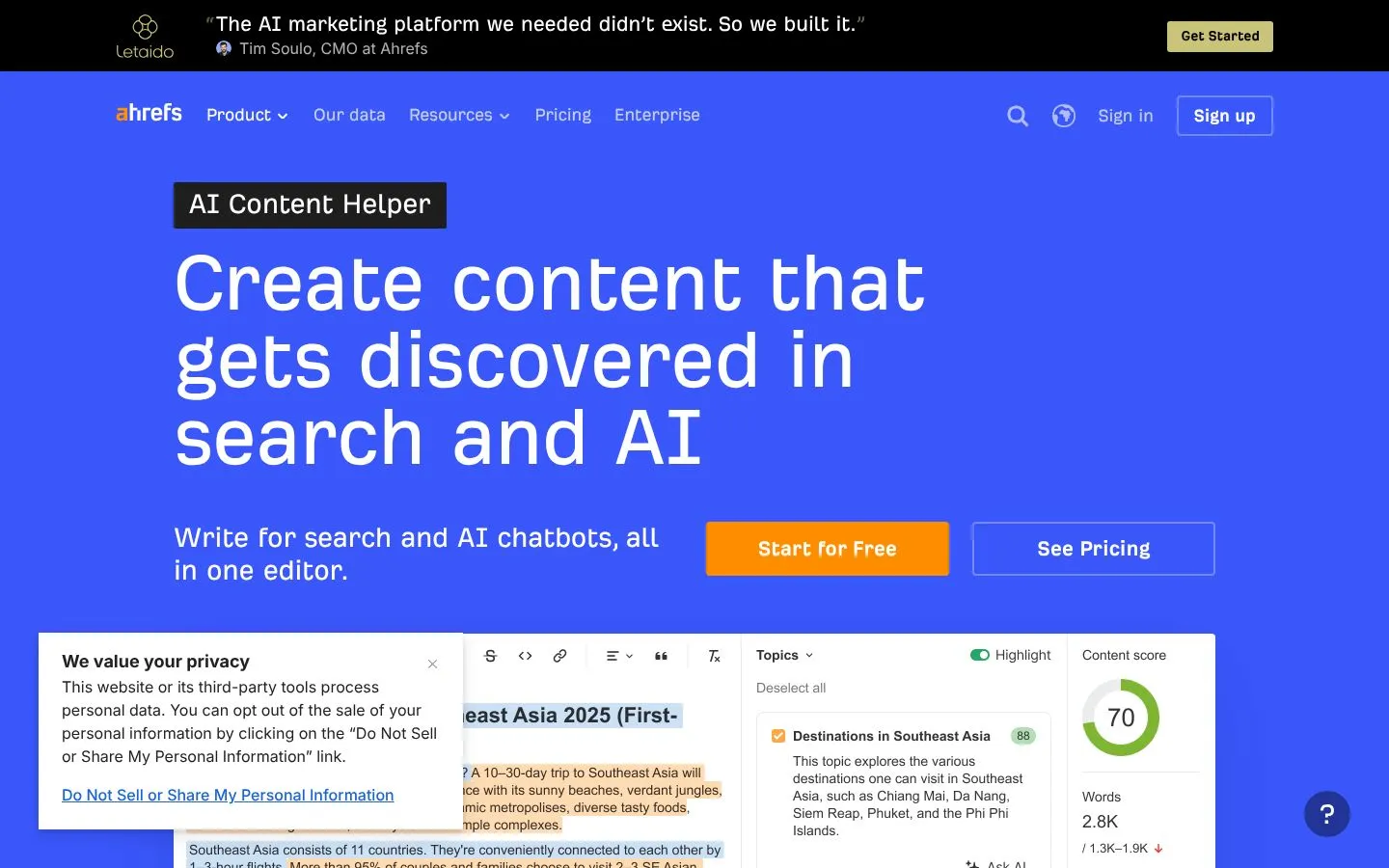
Task: Clear formatting with the Tx icon
Action: (715, 656)
